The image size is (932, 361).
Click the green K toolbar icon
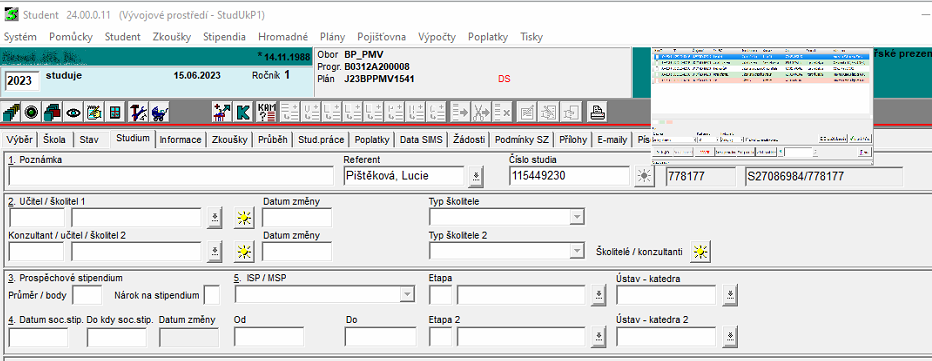point(243,111)
